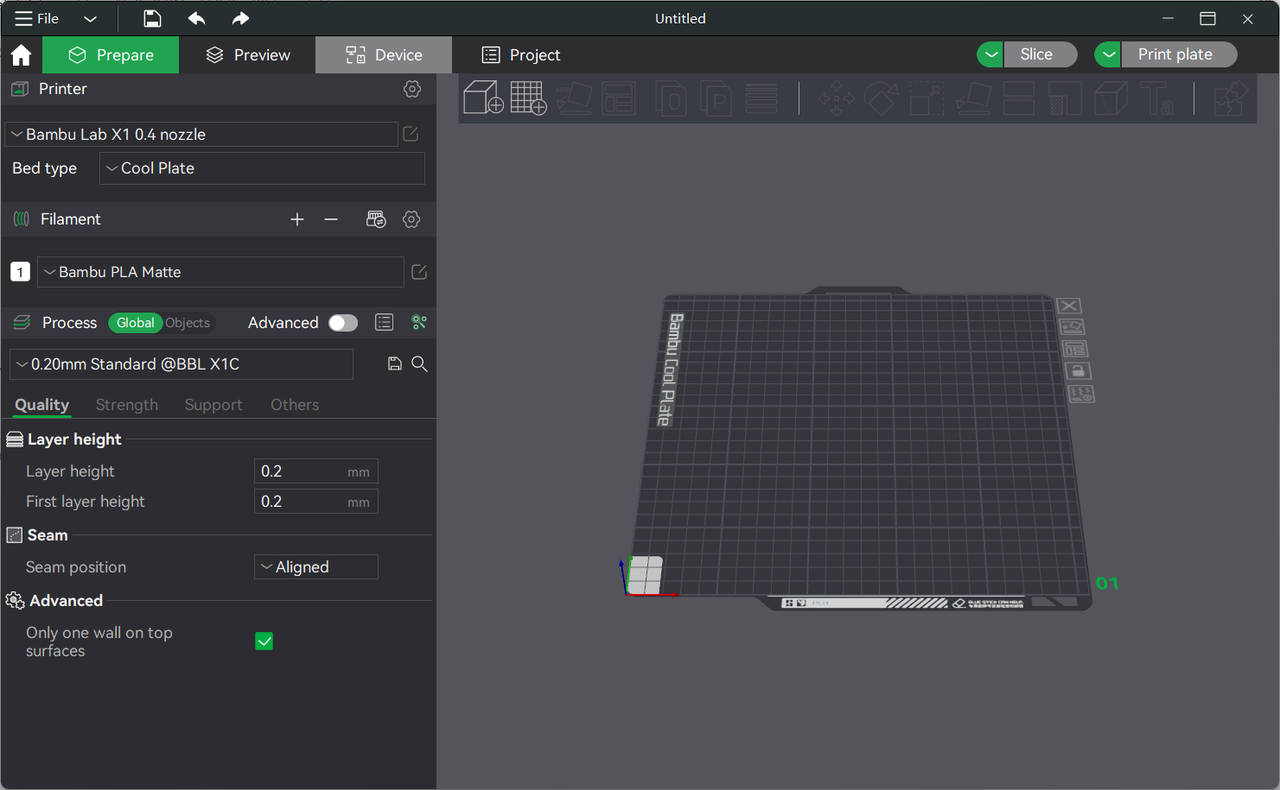Open the Bambu Lab X1 printer dropdown
Viewport: 1280px width, 790px height.
click(x=201, y=134)
